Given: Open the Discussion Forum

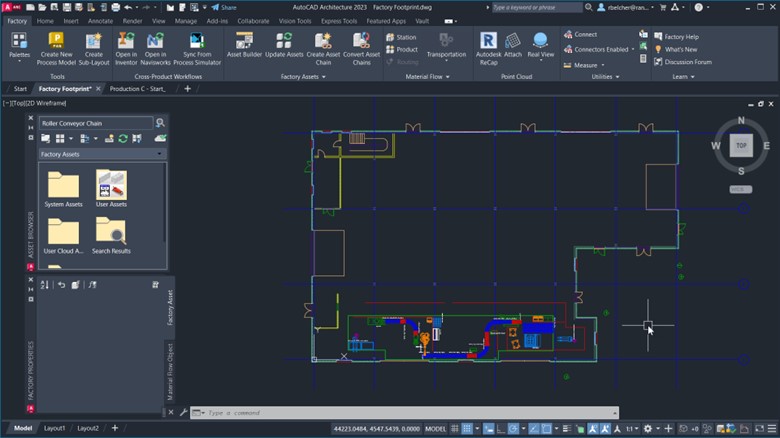Looking at the screenshot, I should 682,62.
